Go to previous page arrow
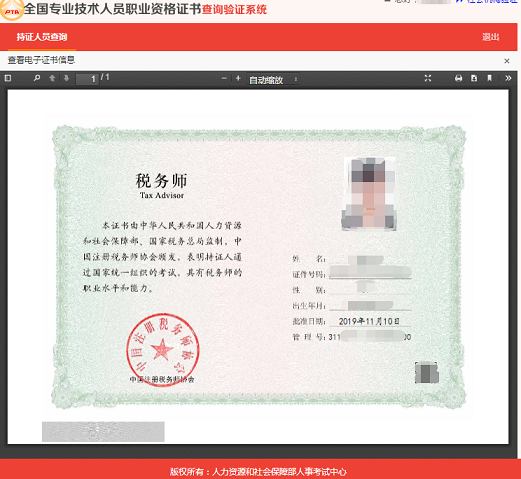Screen dimensions: 521x479 pos(52,78)
